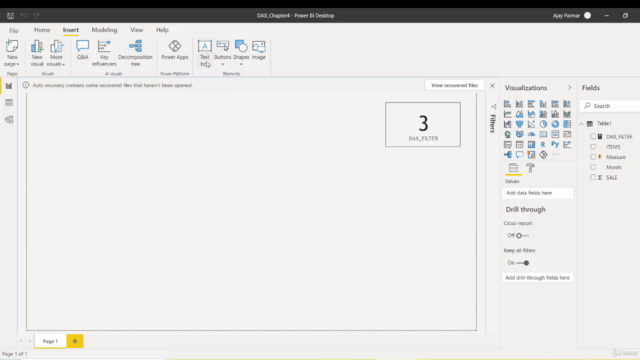Select the table visual

(x=519, y=144)
